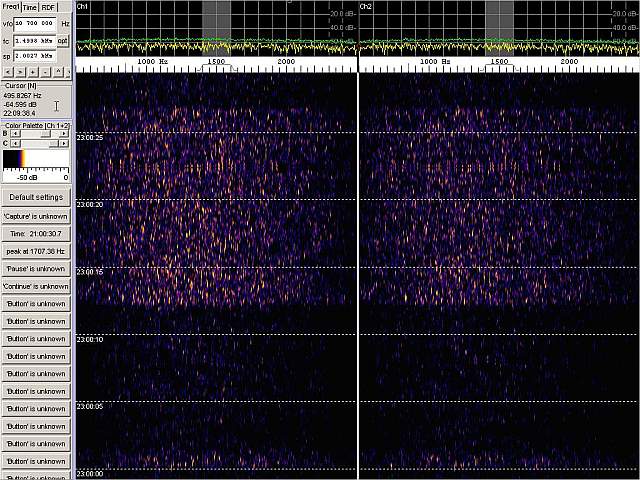
Task: Click the B brightness slider right arrow
Action: tap(66, 133)
